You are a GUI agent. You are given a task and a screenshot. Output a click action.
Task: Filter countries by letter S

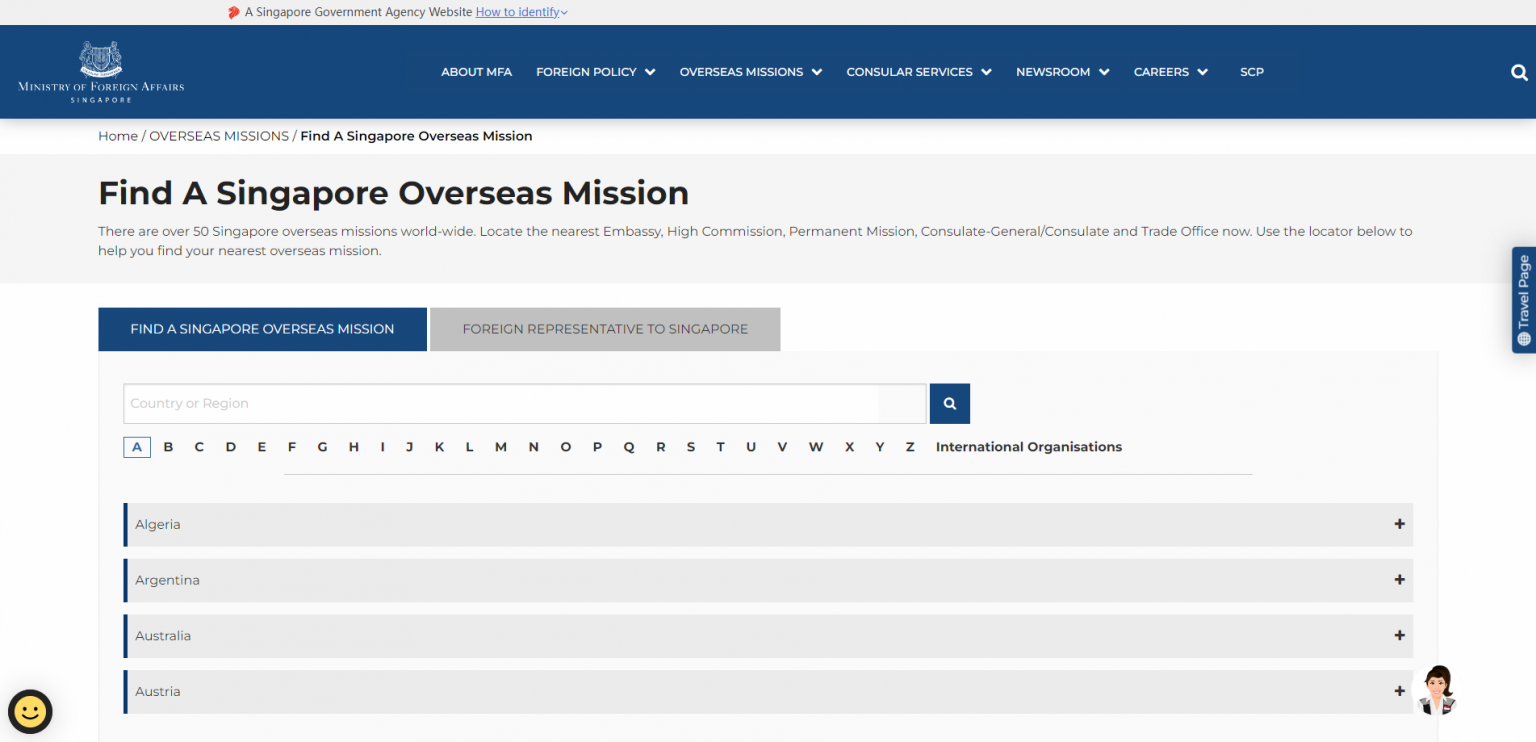tap(690, 447)
